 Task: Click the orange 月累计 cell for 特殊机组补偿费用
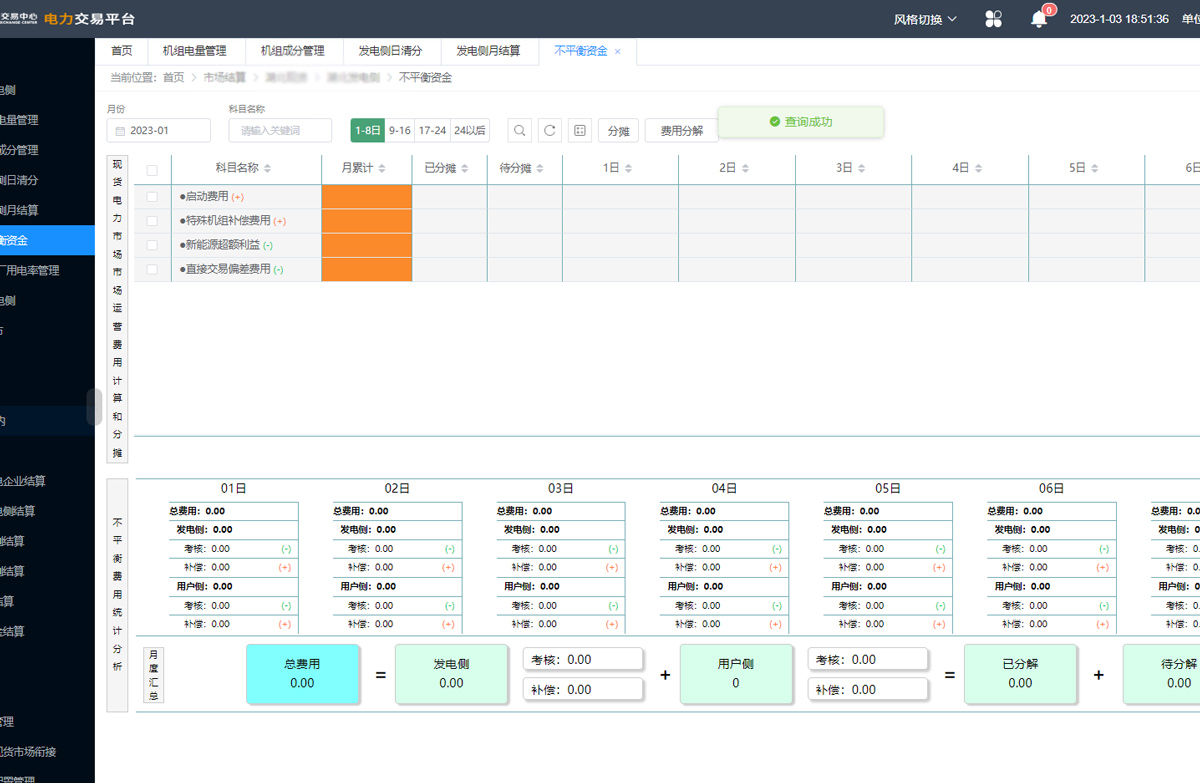[x=367, y=221]
